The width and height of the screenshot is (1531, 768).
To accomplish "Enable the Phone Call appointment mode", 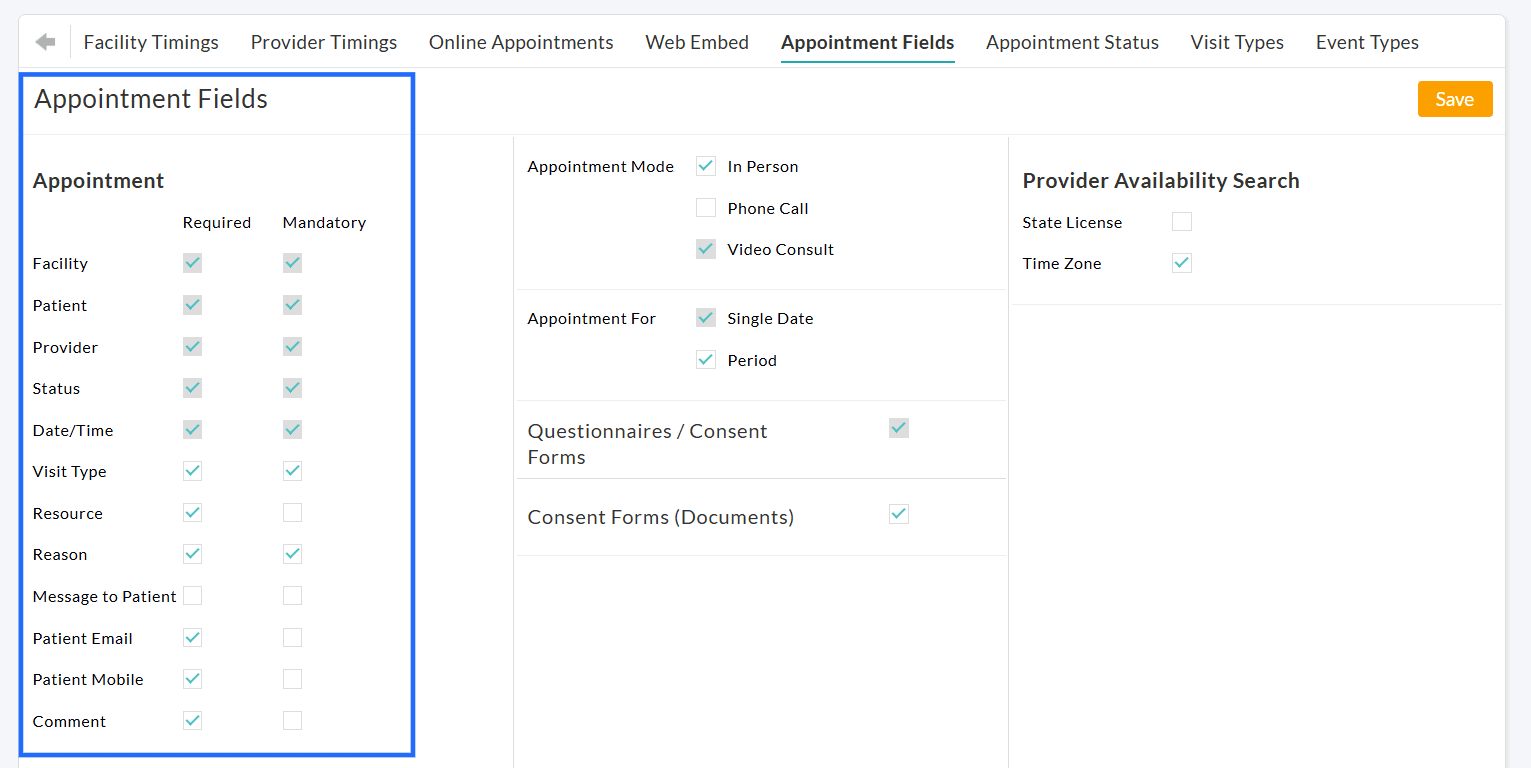I will click(706, 207).
